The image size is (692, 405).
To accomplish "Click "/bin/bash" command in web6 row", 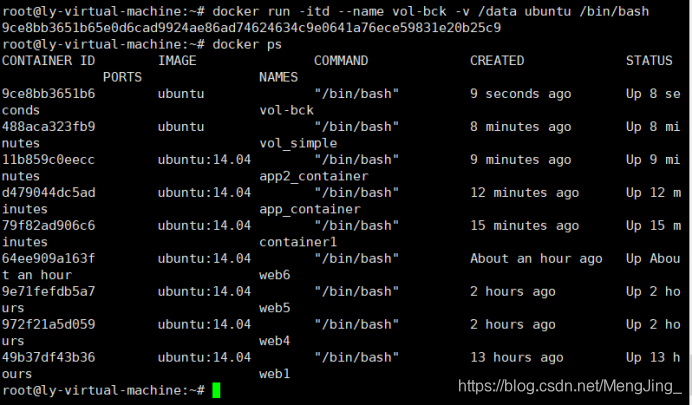I will pos(357,259).
